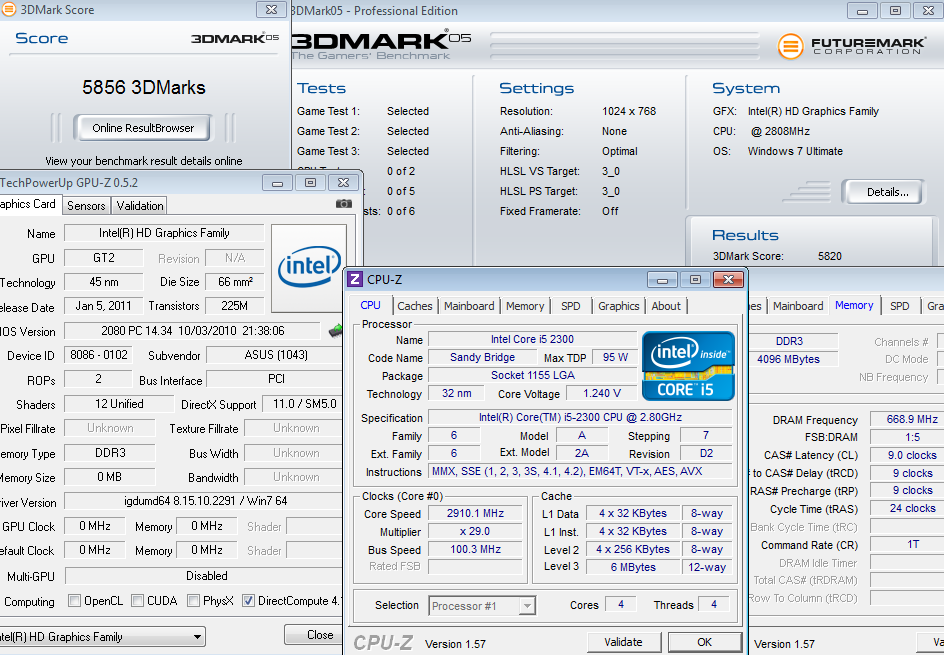Click the GPU-Z screenshot camera icon
This screenshot has height=655, width=944.
(344, 204)
